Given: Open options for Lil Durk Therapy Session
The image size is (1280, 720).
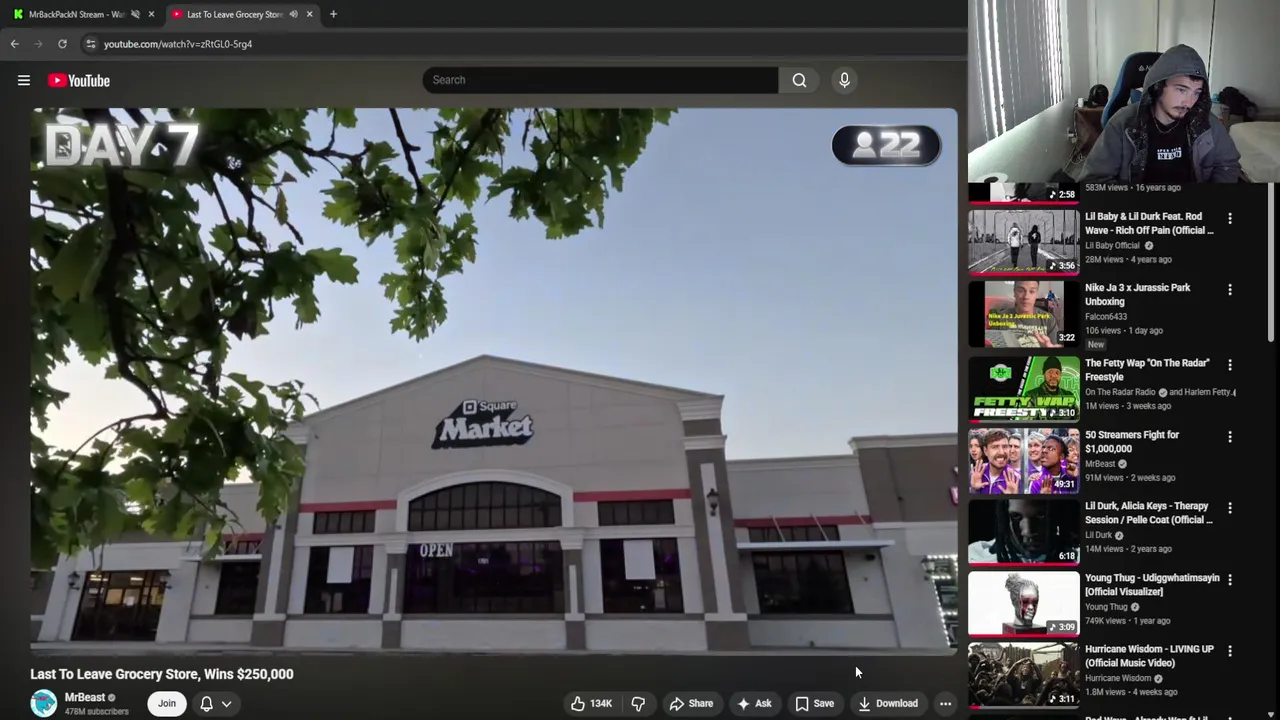Looking at the screenshot, I should click(1230, 508).
